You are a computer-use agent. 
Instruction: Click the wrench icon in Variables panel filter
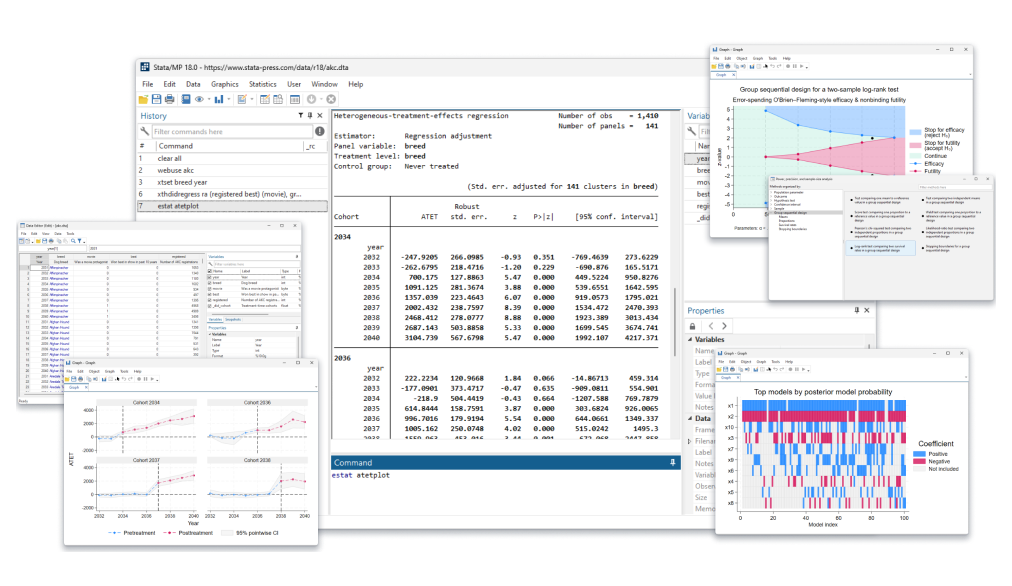(691, 132)
